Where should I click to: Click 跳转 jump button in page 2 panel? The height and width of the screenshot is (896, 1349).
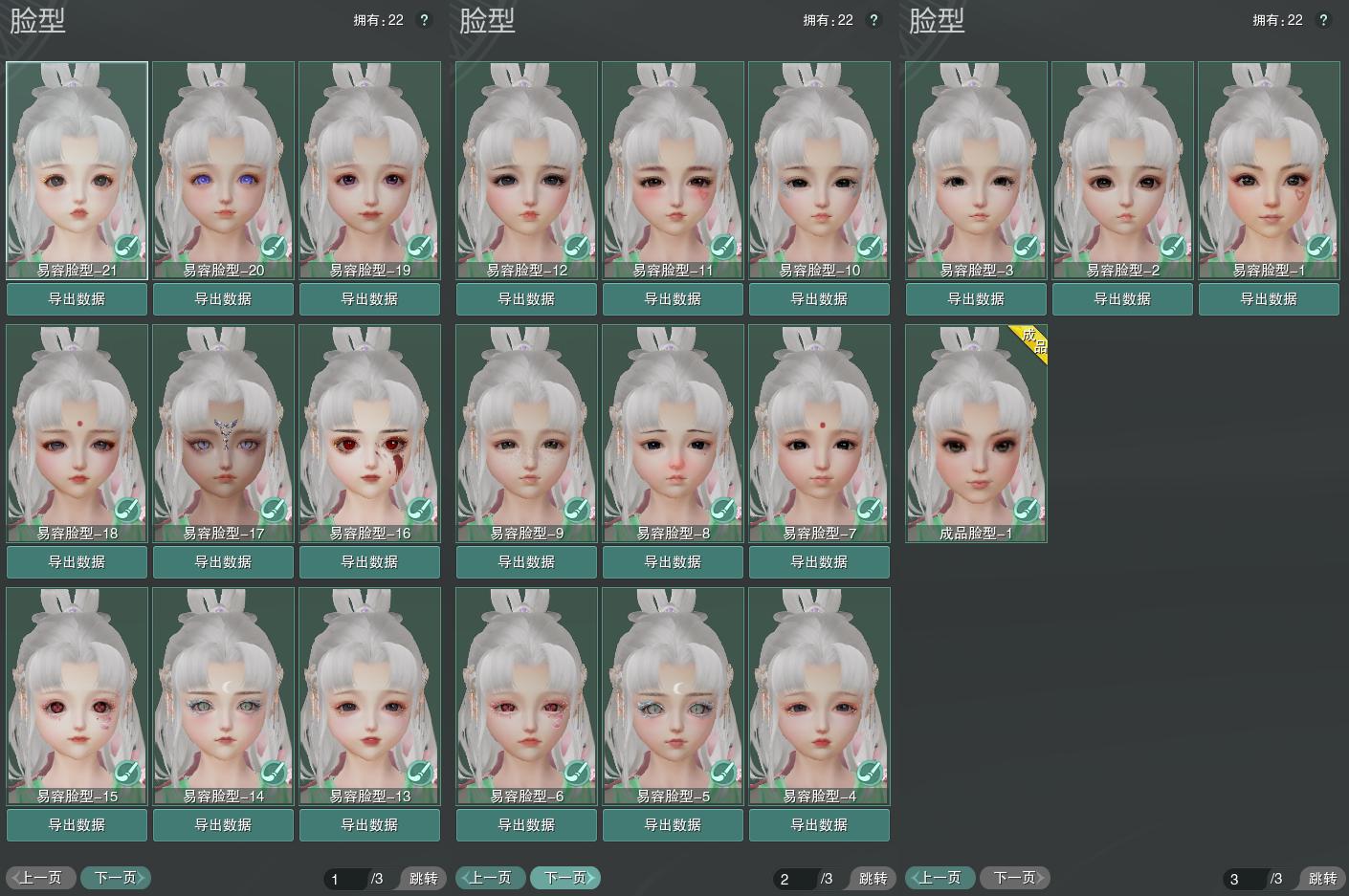873,879
